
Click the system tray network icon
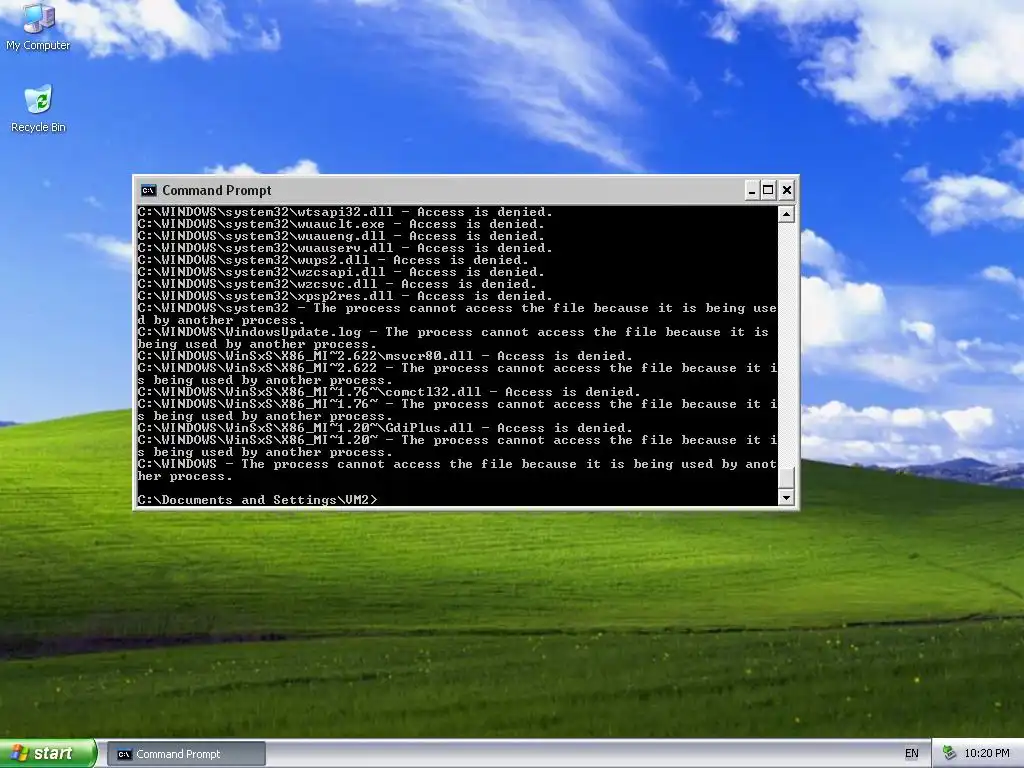coord(950,754)
